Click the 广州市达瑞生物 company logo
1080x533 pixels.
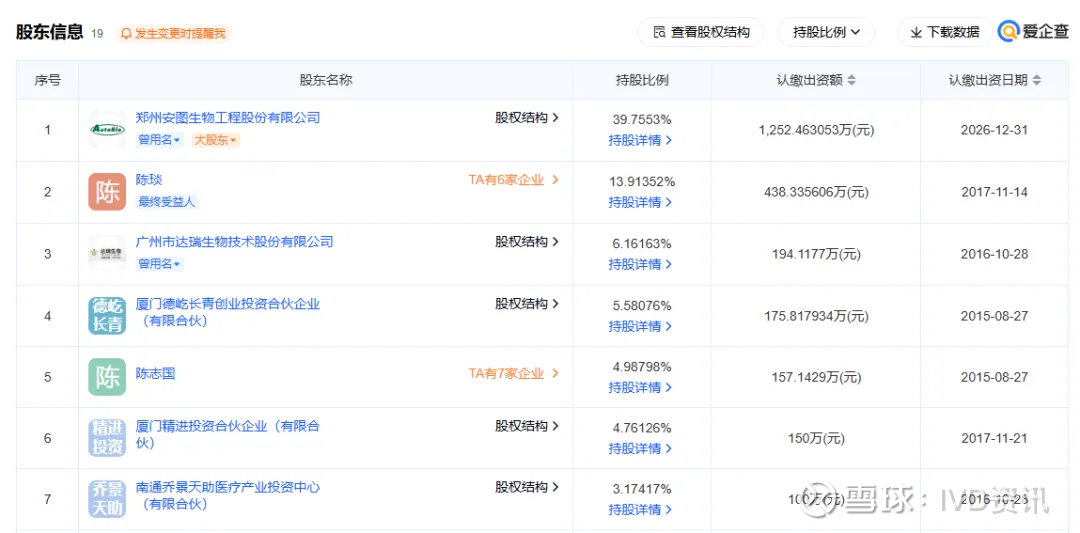click(x=107, y=253)
